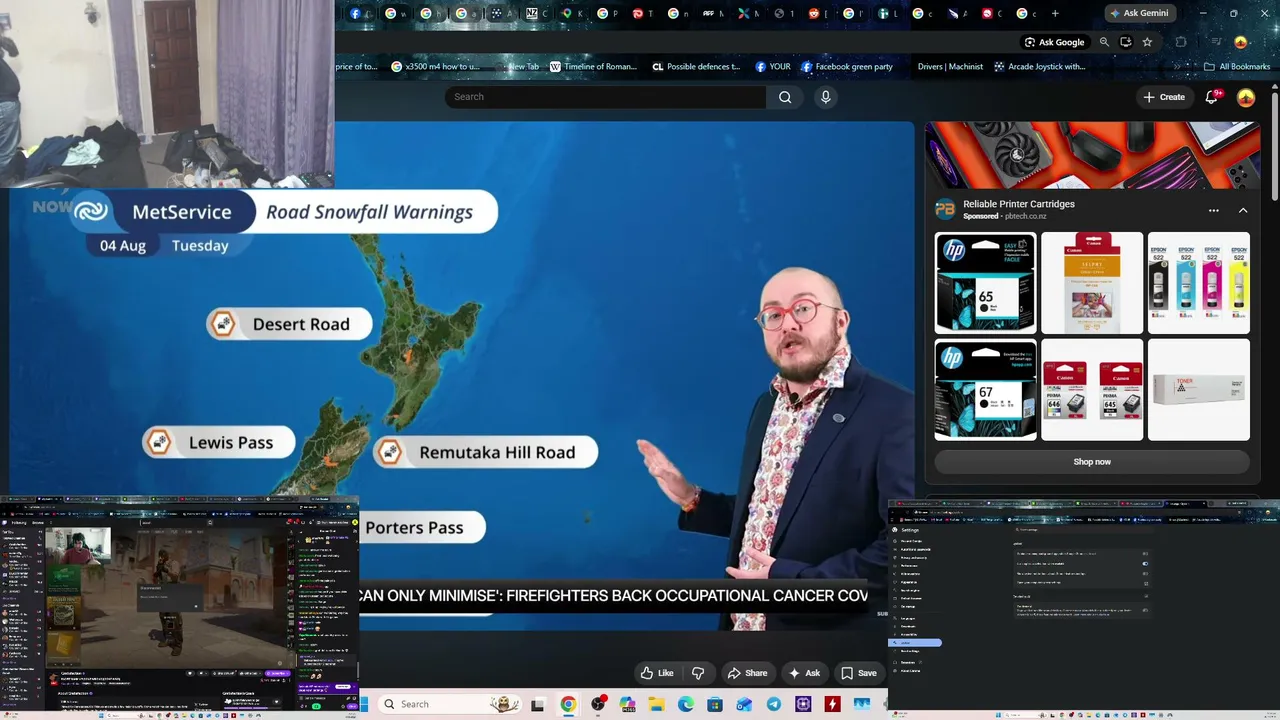Click the PB Tech advertiser logo

945,209
